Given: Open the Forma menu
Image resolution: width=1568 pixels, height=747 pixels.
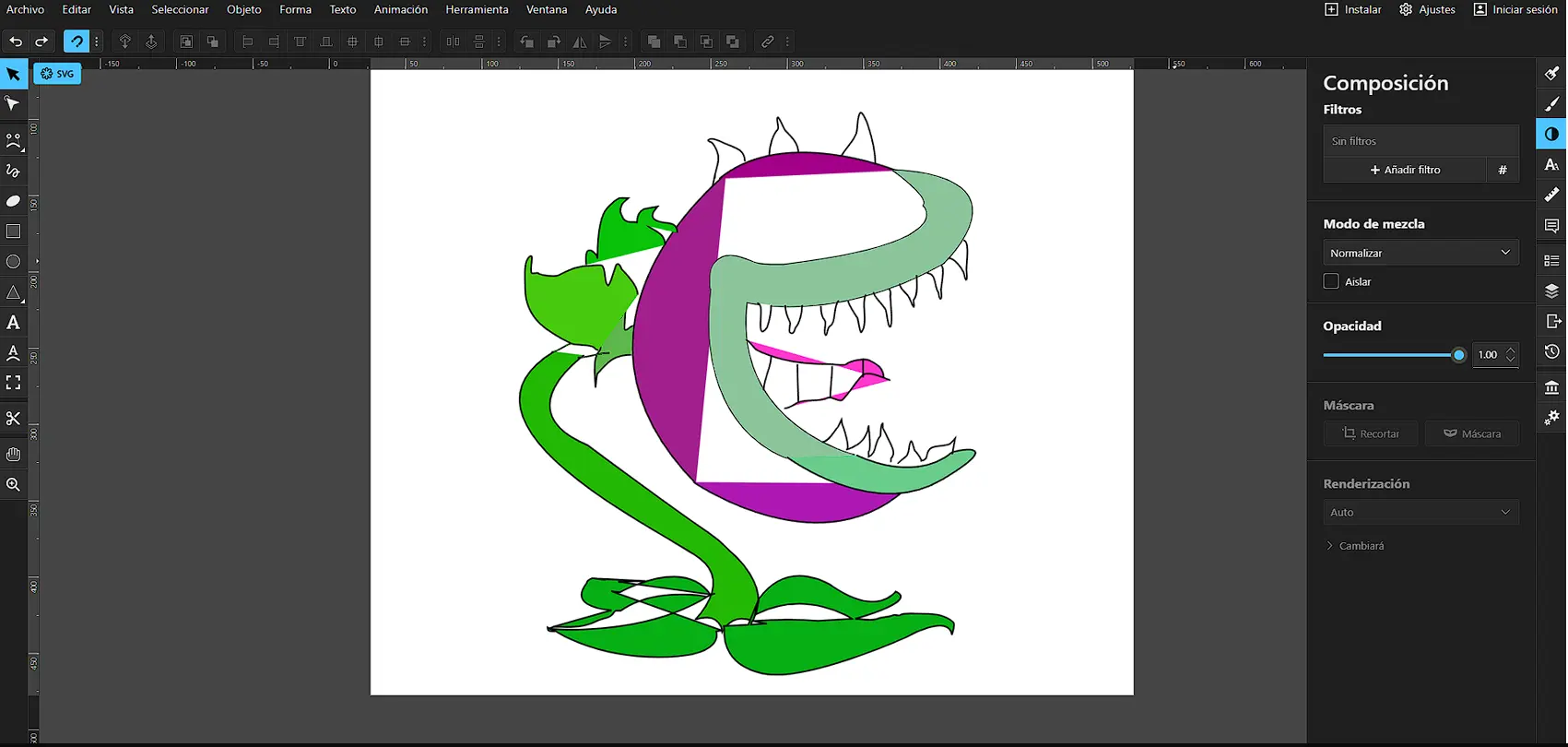Looking at the screenshot, I should point(295,9).
